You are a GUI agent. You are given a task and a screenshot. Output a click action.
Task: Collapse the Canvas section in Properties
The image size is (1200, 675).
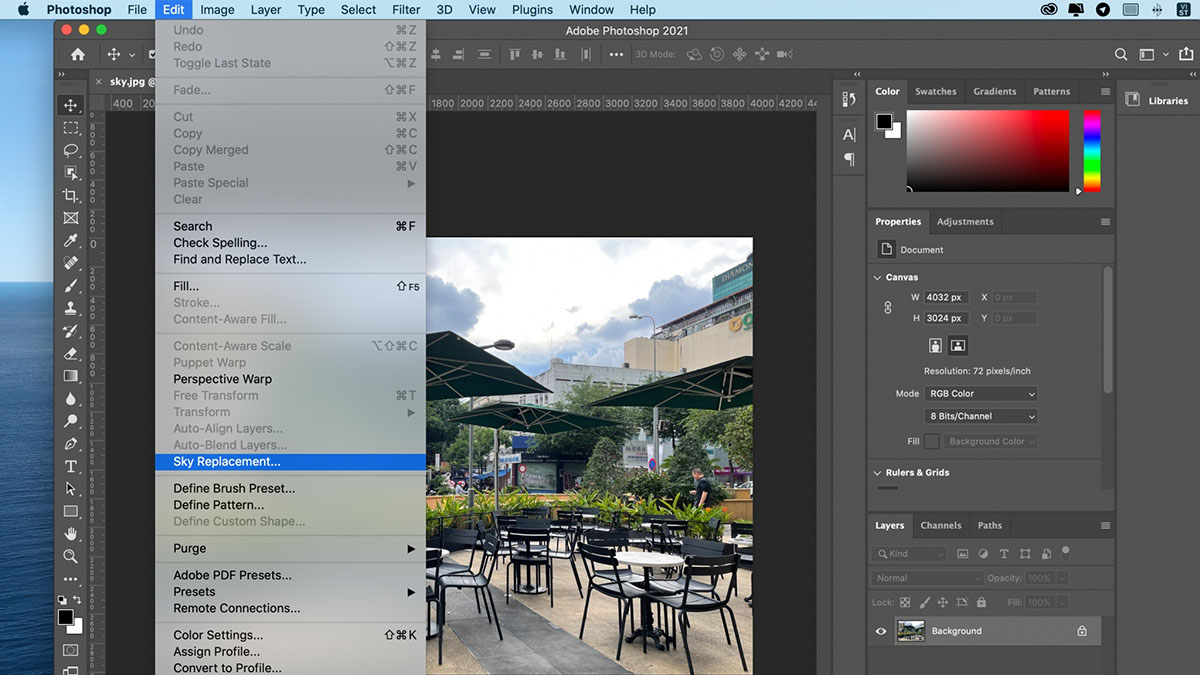878,277
